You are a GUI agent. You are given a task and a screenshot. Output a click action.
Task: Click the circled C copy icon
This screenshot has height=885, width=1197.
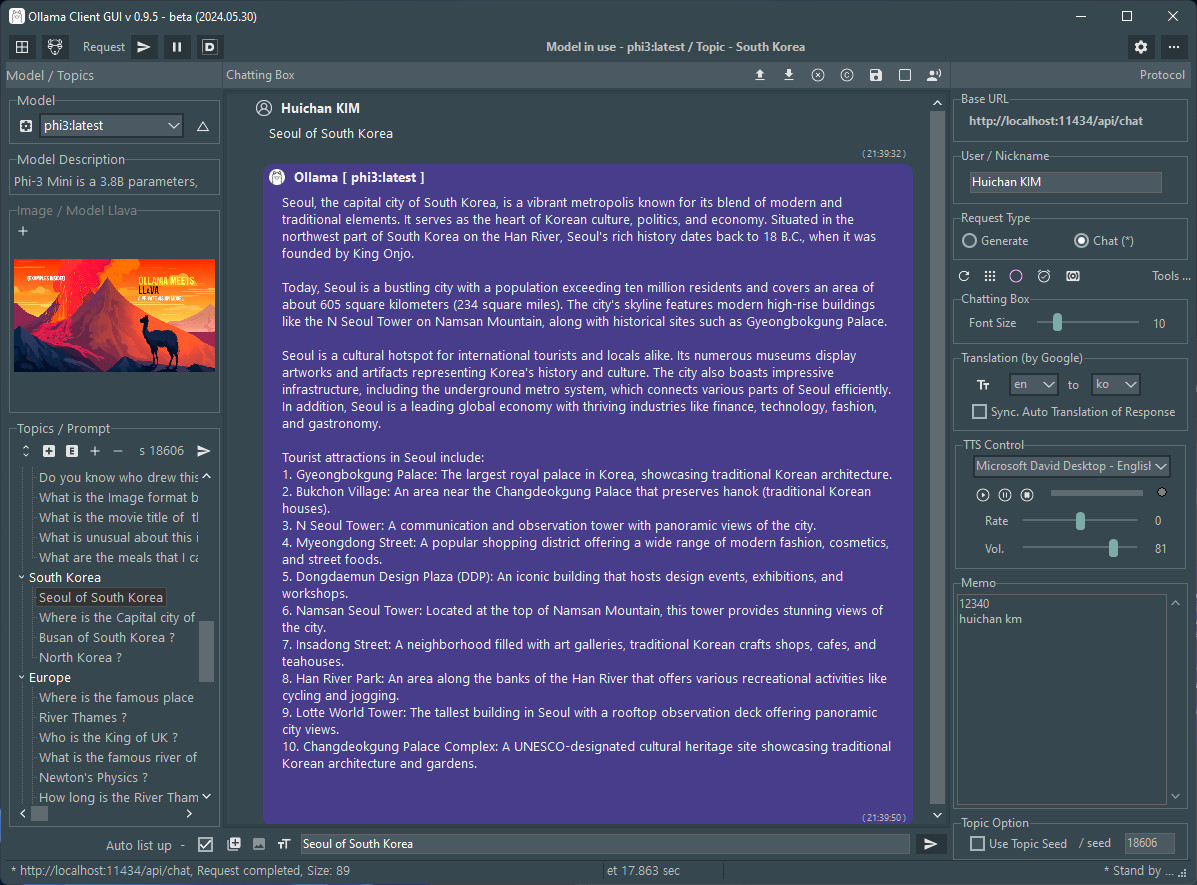tap(847, 75)
